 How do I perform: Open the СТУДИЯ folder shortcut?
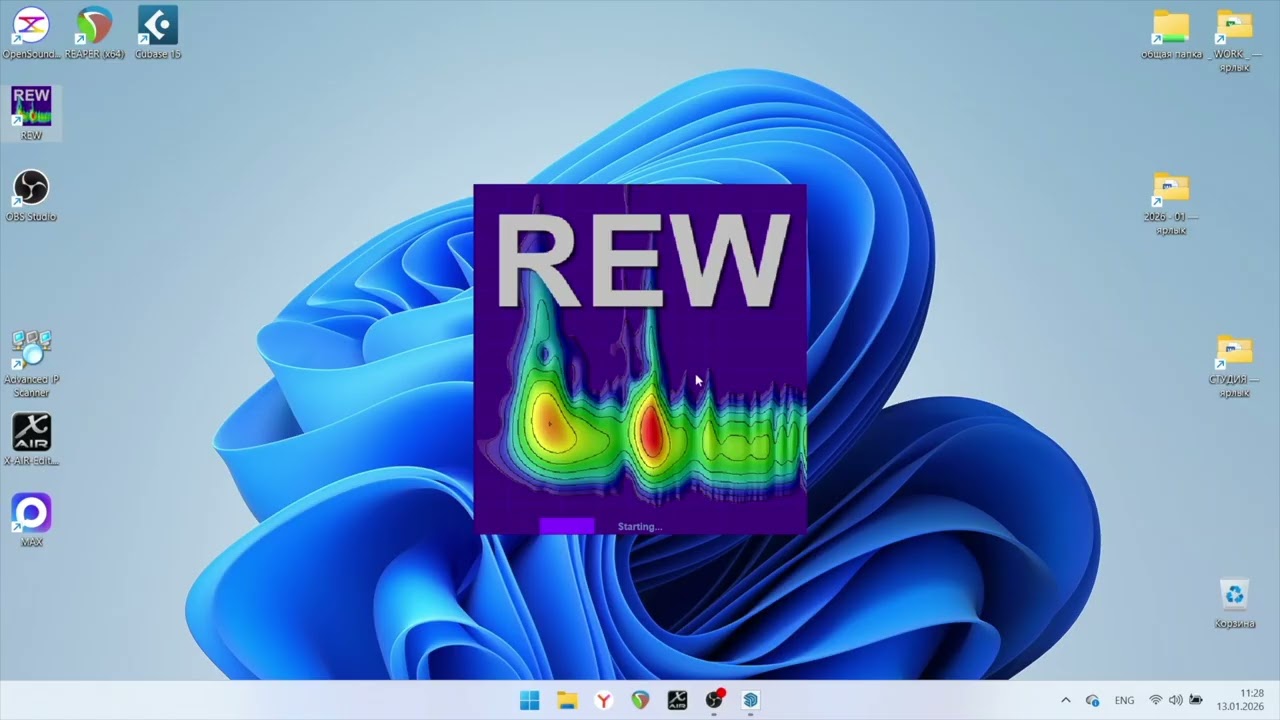1234,367
